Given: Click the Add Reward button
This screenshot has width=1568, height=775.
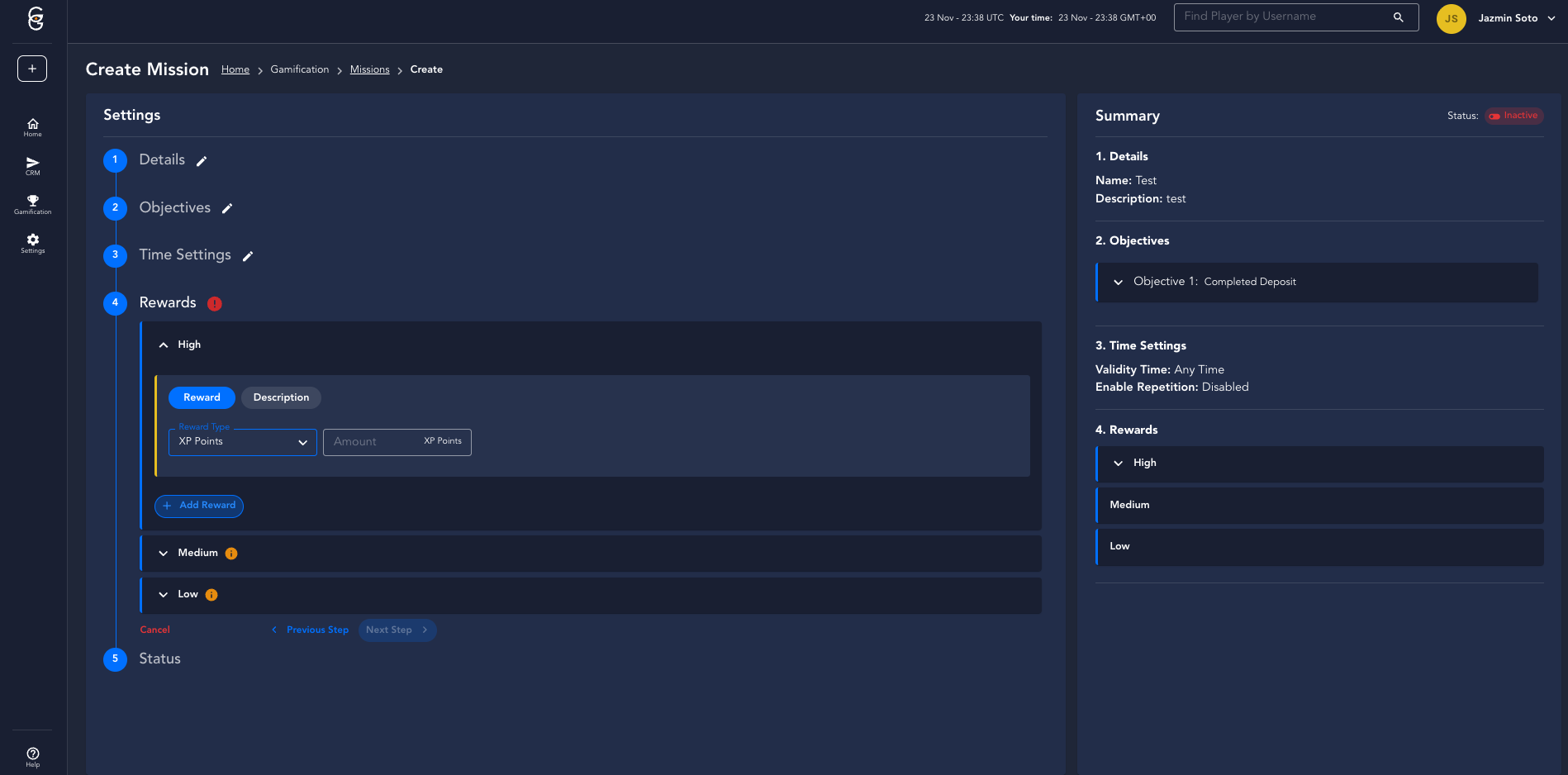Looking at the screenshot, I should pyautogui.click(x=199, y=506).
